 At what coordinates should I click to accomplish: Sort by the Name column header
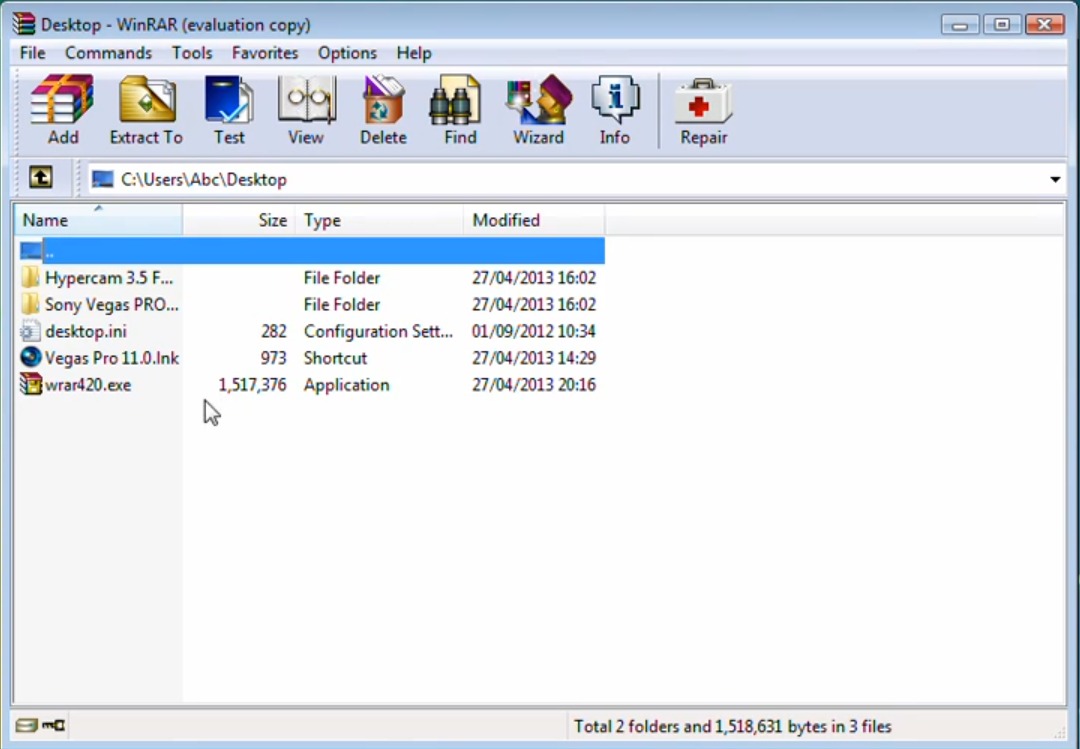(x=98, y=220)
